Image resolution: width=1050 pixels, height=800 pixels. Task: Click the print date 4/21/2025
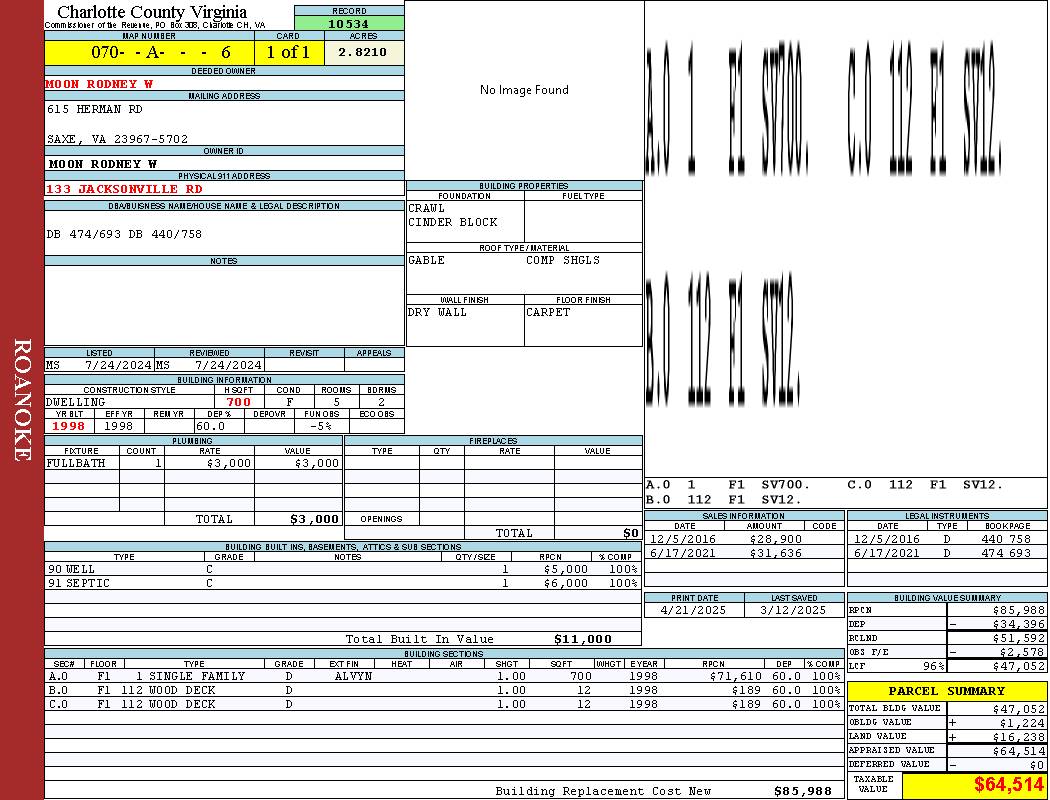(694, 609)
